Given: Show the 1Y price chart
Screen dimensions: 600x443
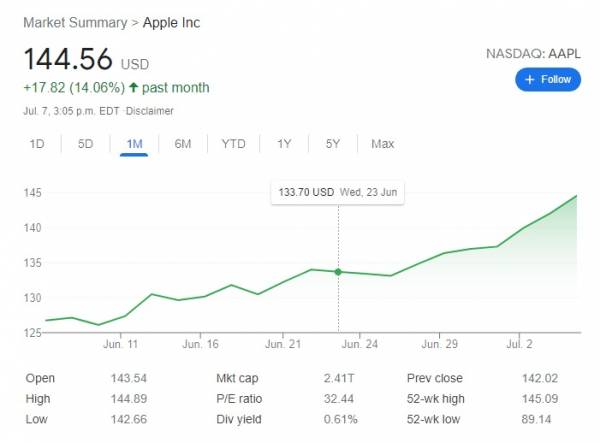Looking at the screenshot, I should point(284,144).
